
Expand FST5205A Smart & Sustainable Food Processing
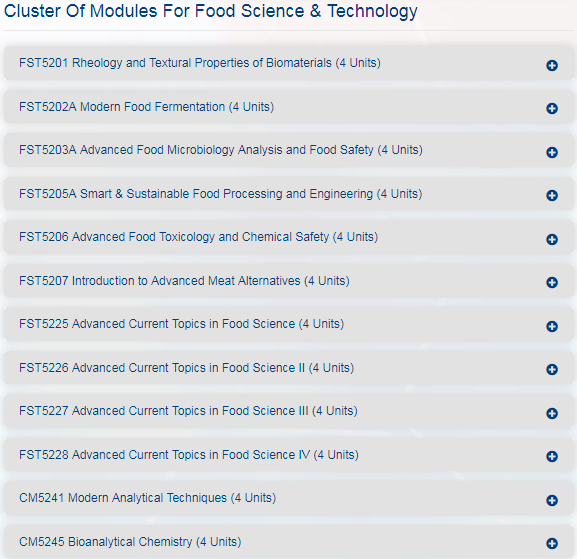click(x=288, y=194)
